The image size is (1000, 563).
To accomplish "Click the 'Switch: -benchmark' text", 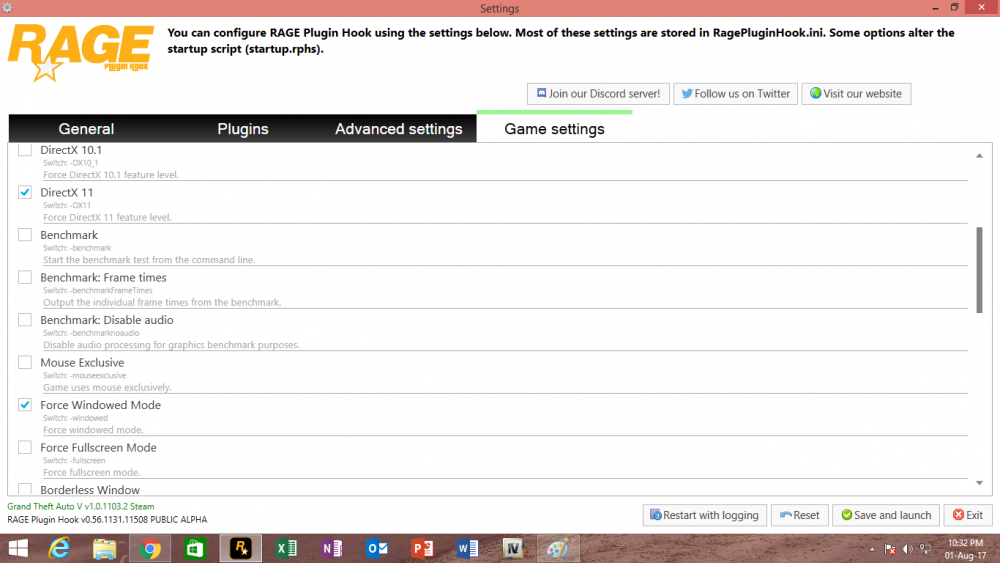I will click(77, 248).
